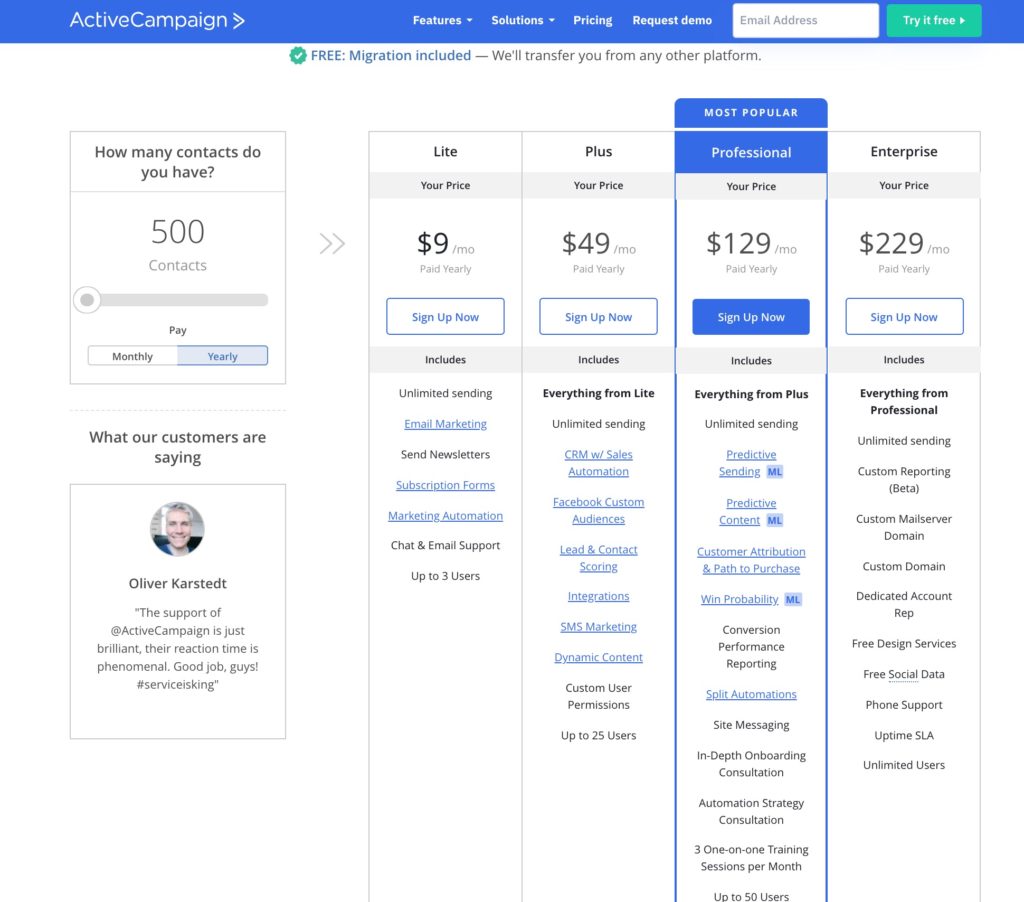Sign up for the Professional plan
This screenshot has height=902, width=1024.
[751, 317]
